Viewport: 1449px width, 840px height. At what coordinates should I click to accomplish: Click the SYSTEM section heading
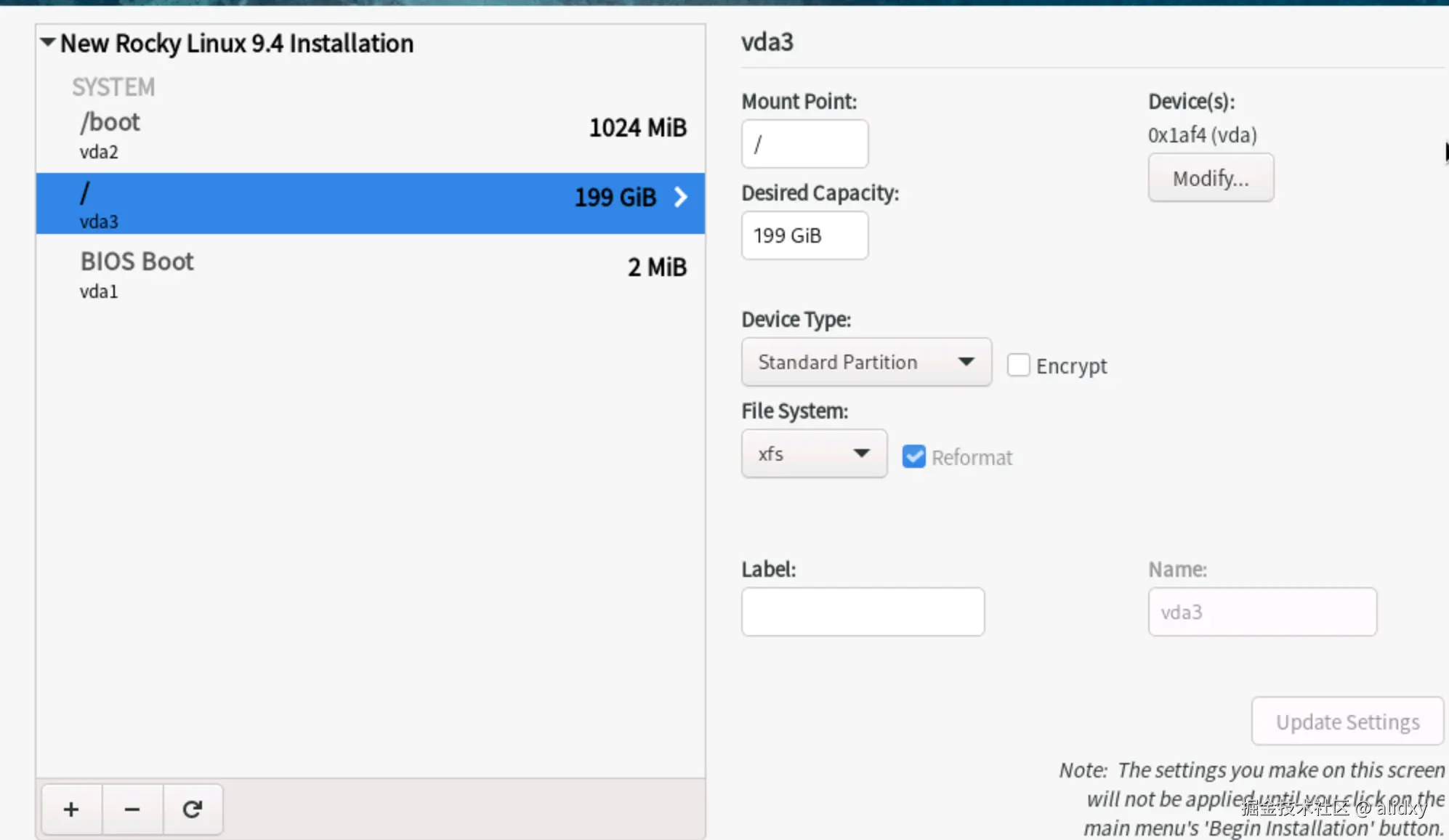click(113, 87)
